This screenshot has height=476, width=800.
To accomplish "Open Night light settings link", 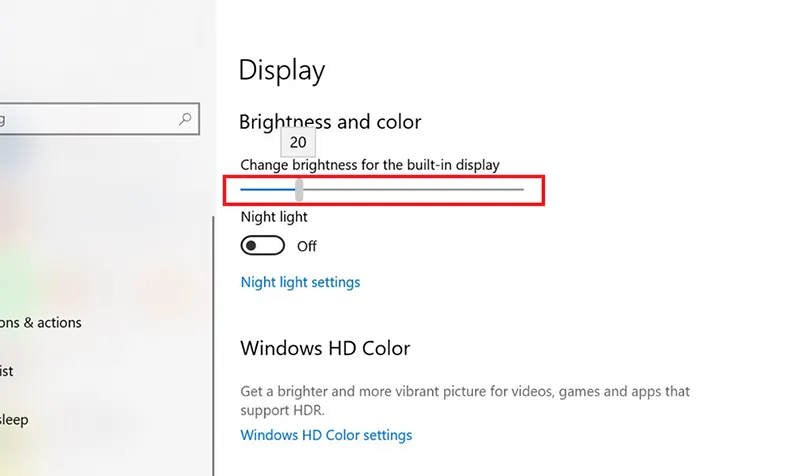I will pyautogui.click(x=300, y=282).
